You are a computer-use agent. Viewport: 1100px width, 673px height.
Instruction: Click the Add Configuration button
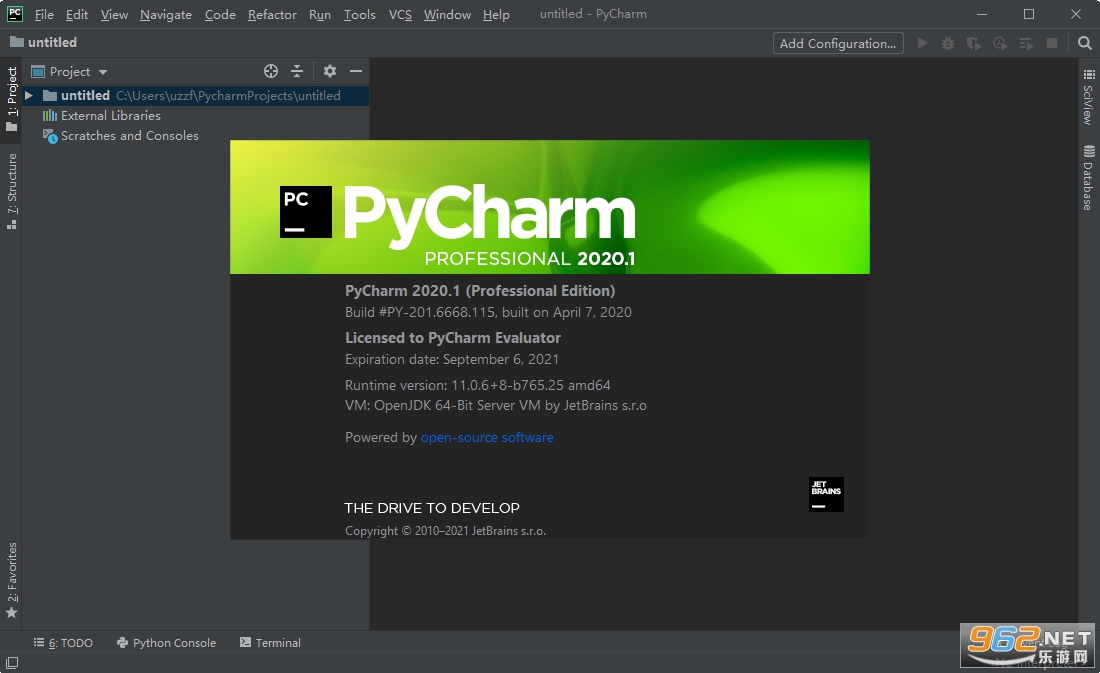pos(838,43)
